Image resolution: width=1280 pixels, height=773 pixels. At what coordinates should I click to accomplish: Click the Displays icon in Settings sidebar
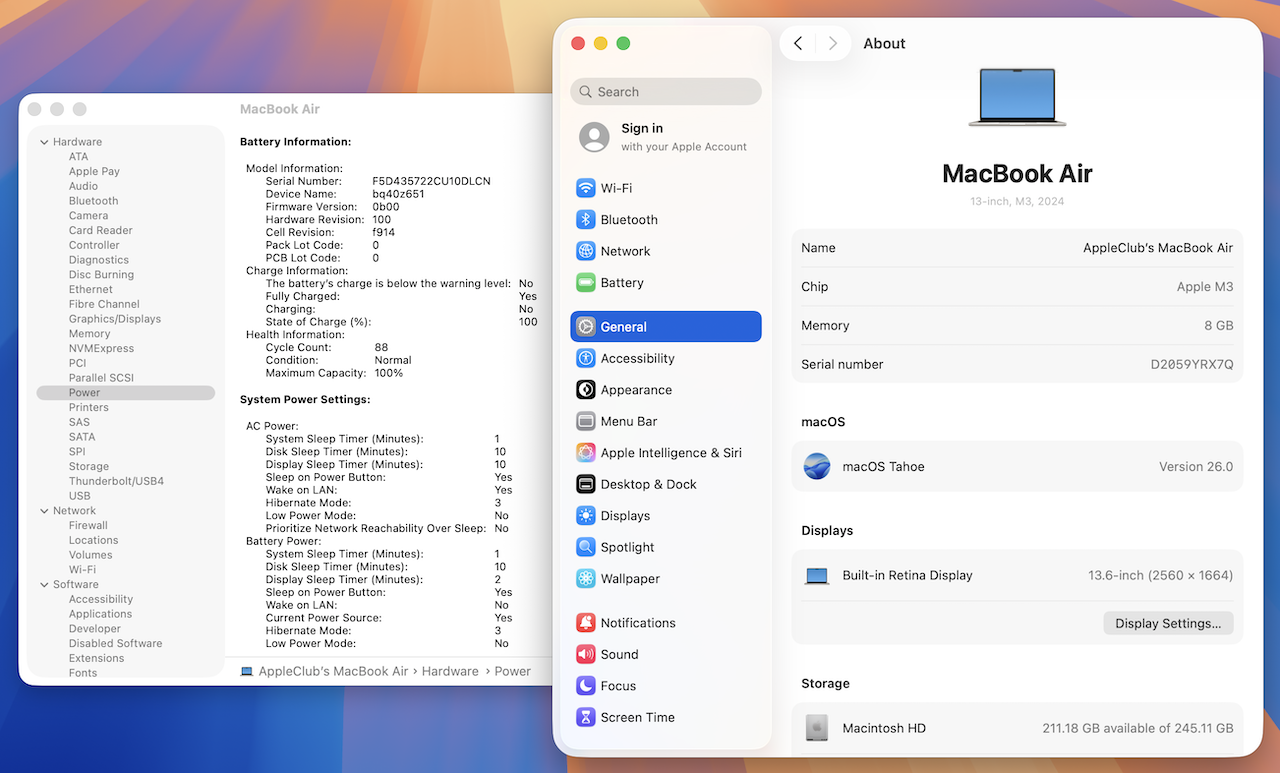coord(586,516)
